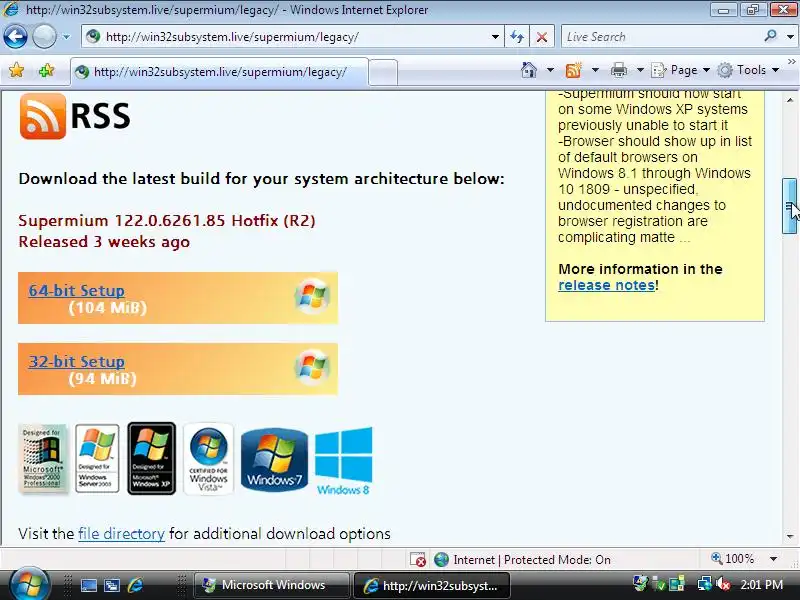Screen dimensions: 800x600
Task: Open the release notes link
Action: tap(607, 285)
